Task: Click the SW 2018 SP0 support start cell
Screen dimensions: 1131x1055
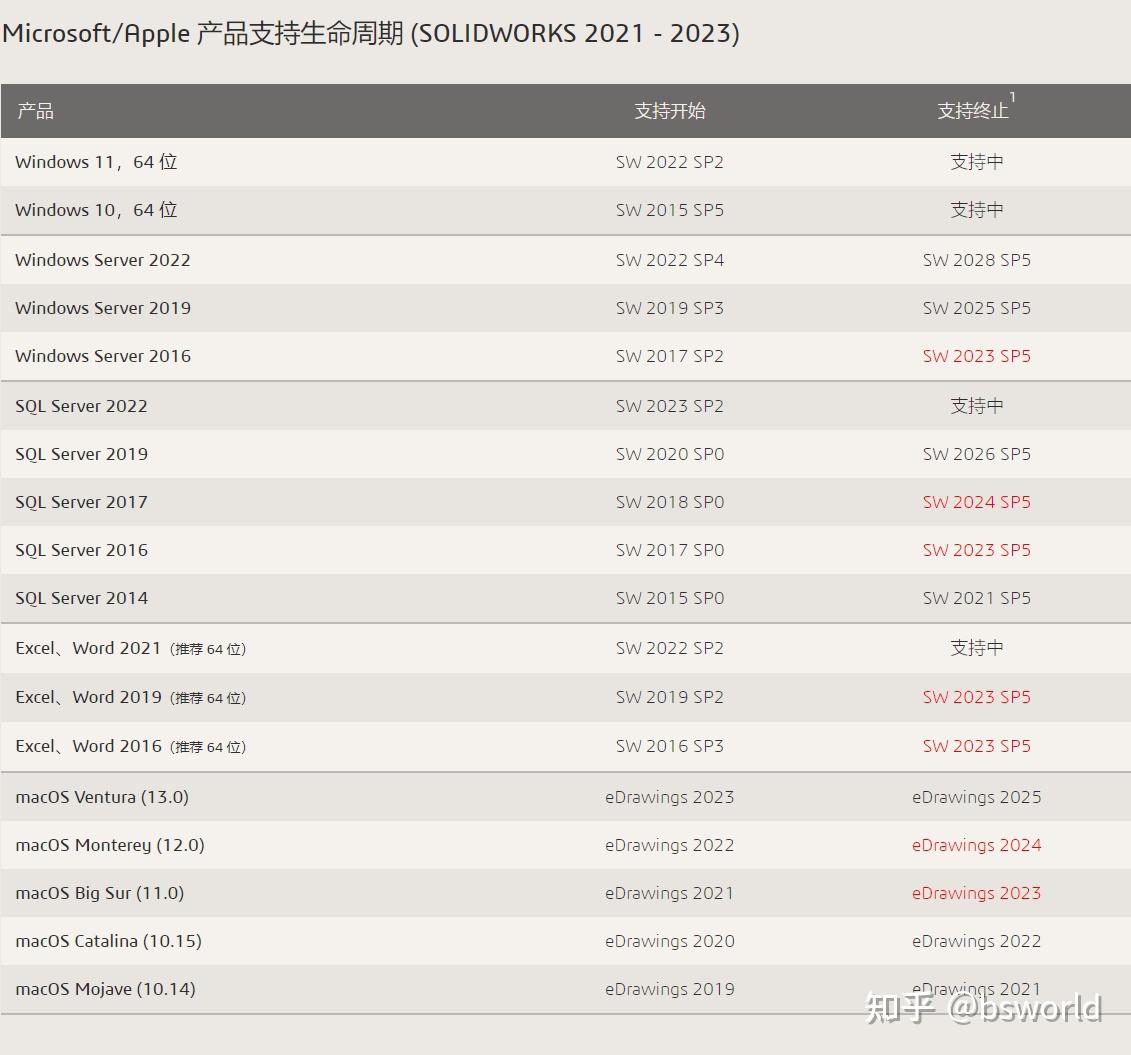Action: pyautogui.click(x=669, y=502)
